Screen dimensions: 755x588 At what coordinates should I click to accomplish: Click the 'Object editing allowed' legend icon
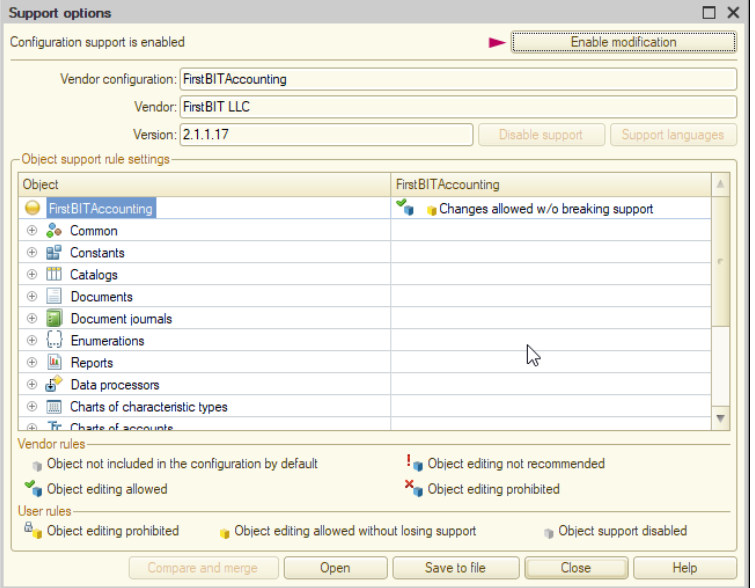pyautogui.click(x=33, y=488)
